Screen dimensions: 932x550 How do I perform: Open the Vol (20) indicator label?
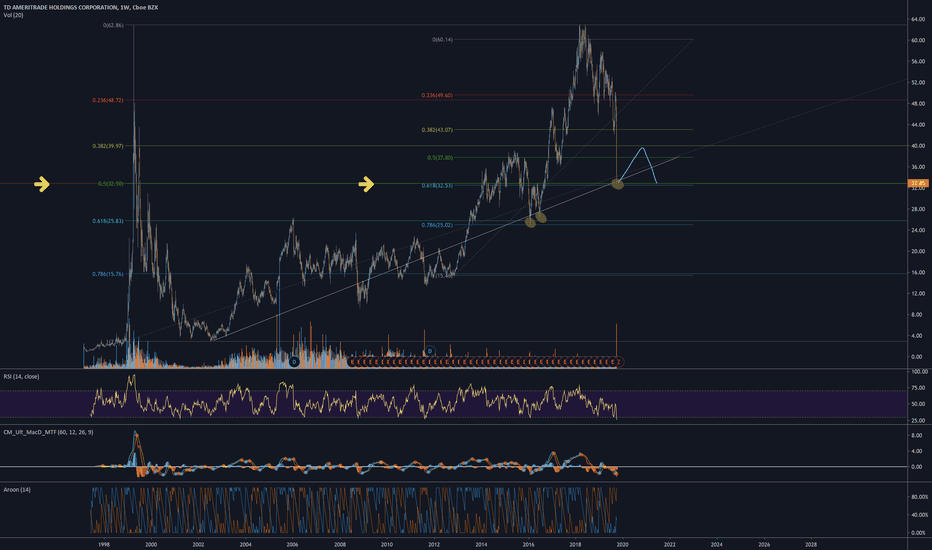coord(14,15)
